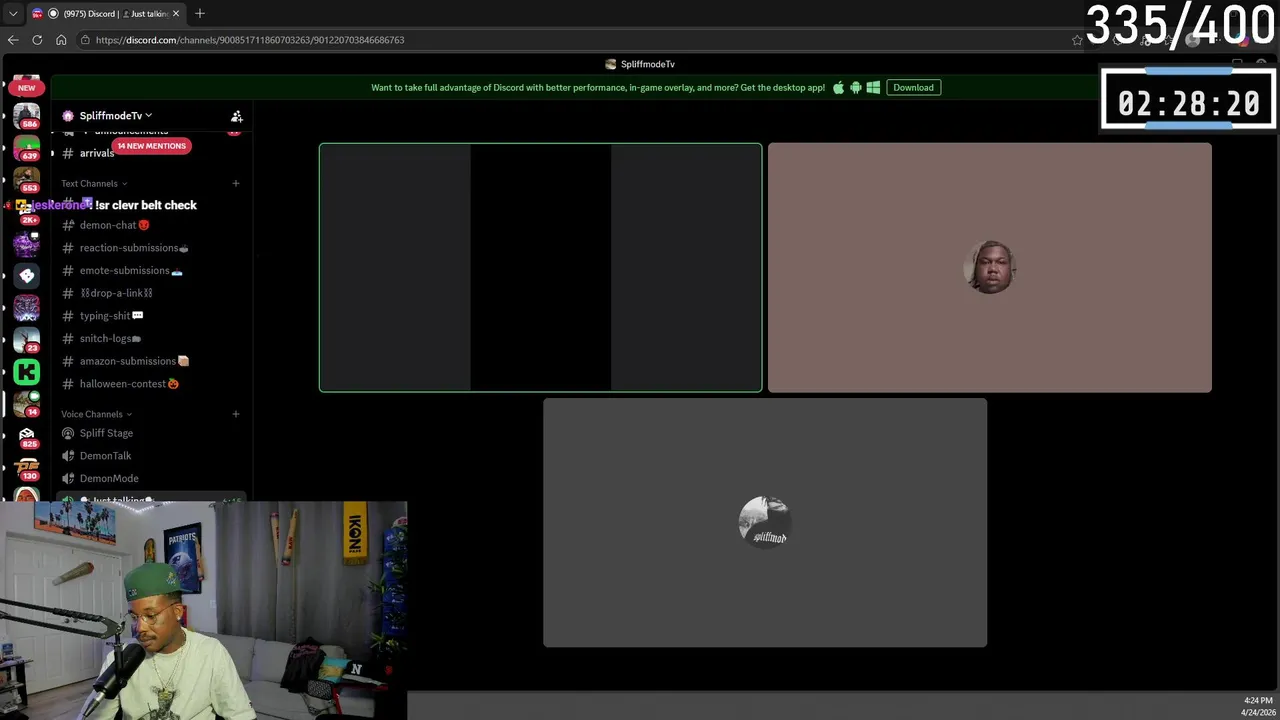Screen dimensions: 1280x720
Task: Click the green Kick server icon
Action: [27, 372]
